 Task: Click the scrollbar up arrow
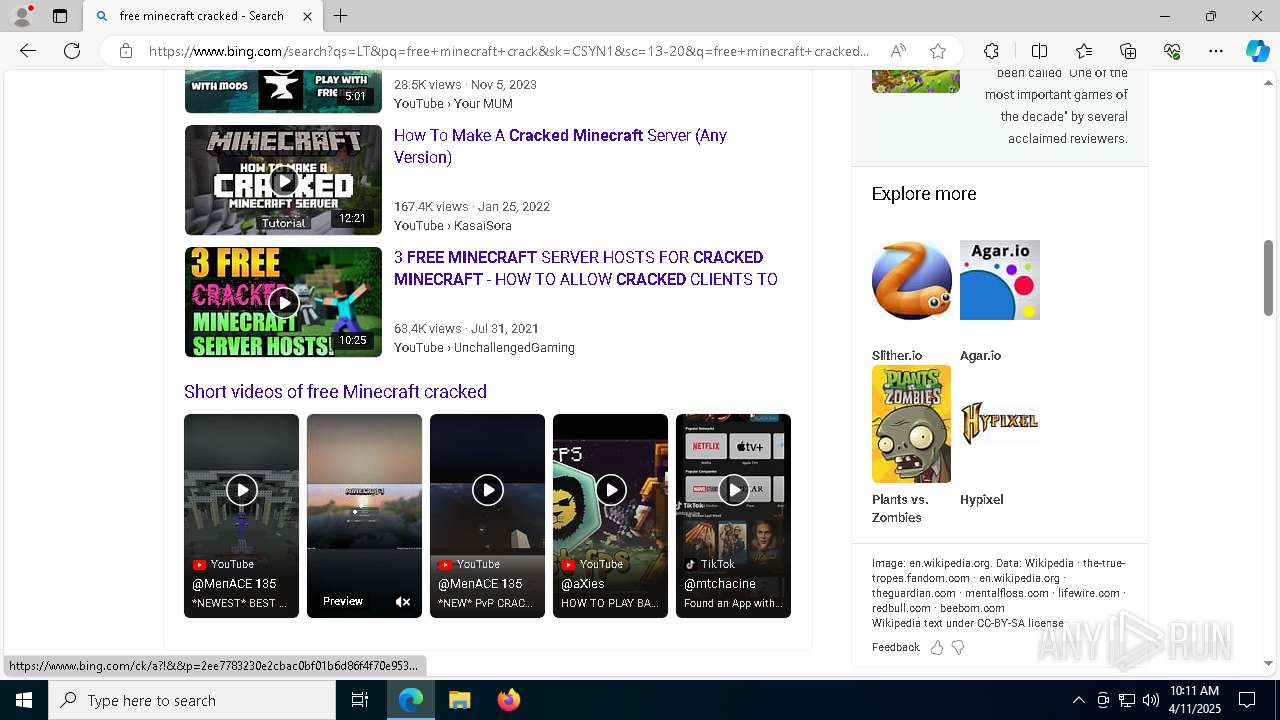(1268, 82)
